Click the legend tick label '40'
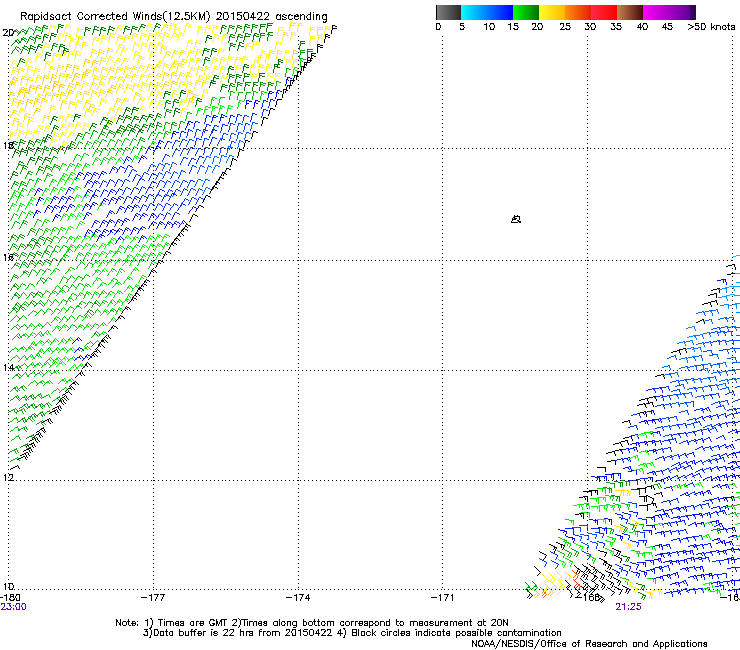The width and height of the screenshot is (740, 650). pyautogui.click(x=642, y=27)
